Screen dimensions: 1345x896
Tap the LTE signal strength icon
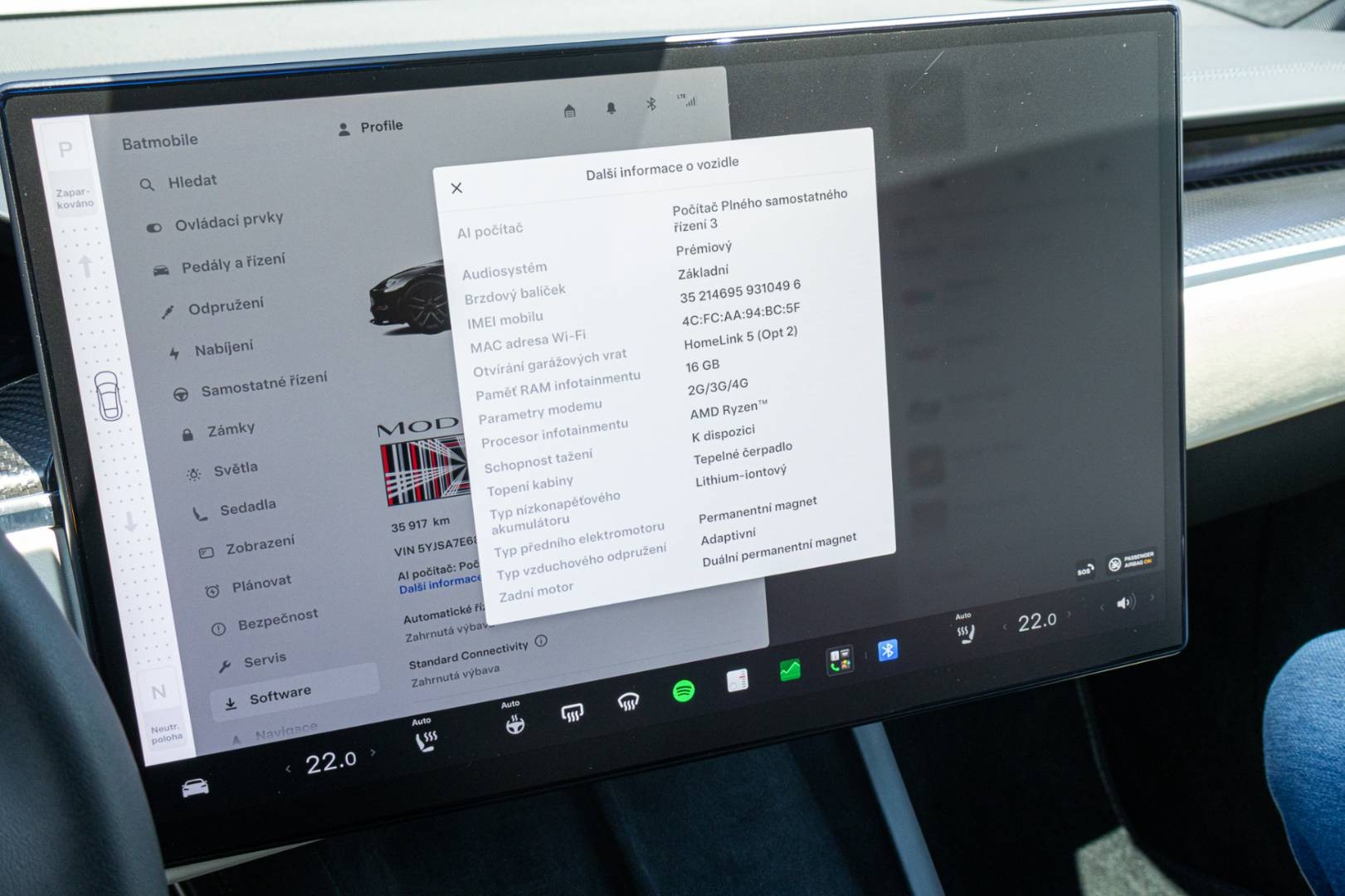tap(687, 100)
